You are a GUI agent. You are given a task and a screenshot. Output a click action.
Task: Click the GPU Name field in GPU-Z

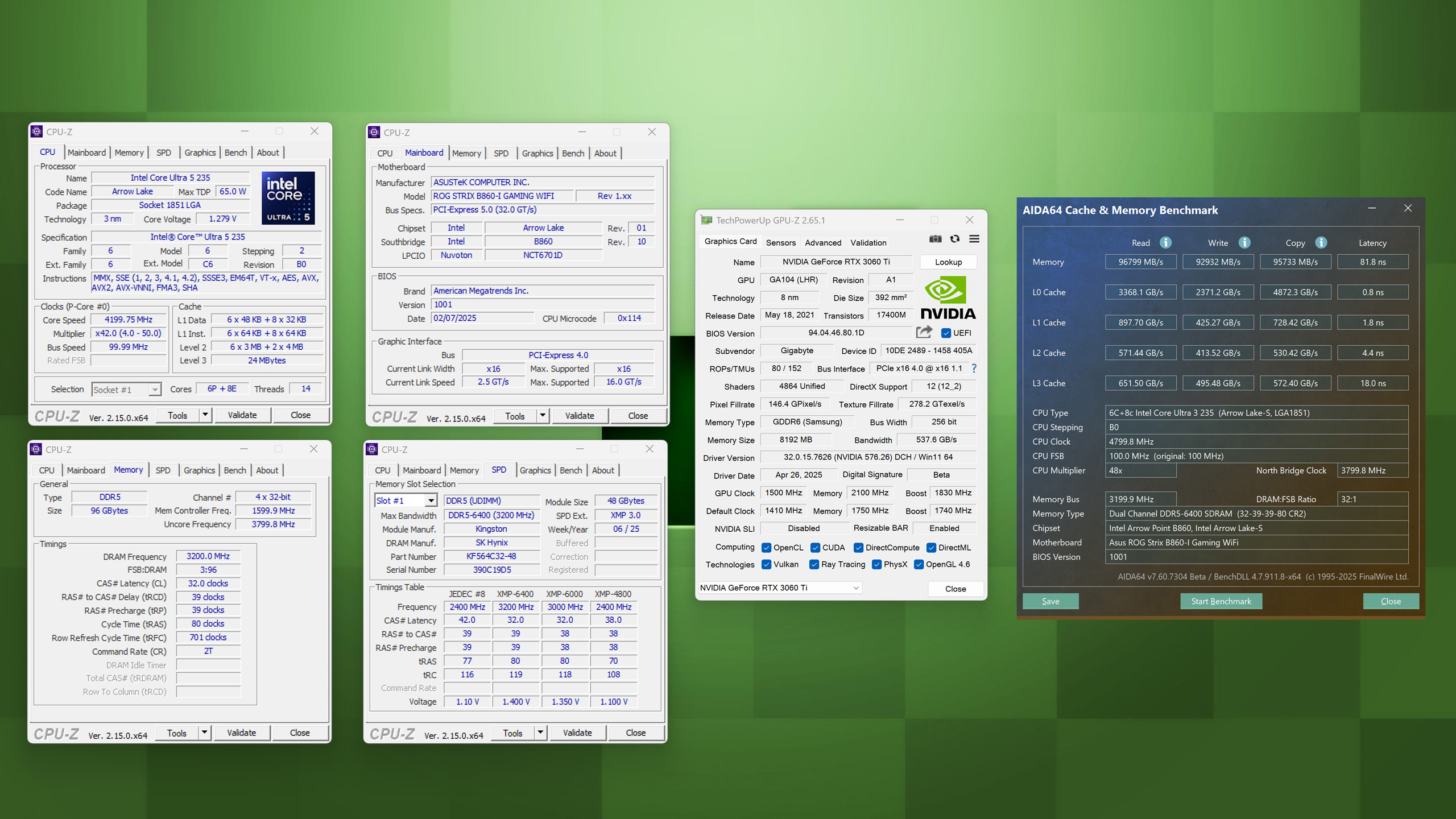click(x=836, y=262)
